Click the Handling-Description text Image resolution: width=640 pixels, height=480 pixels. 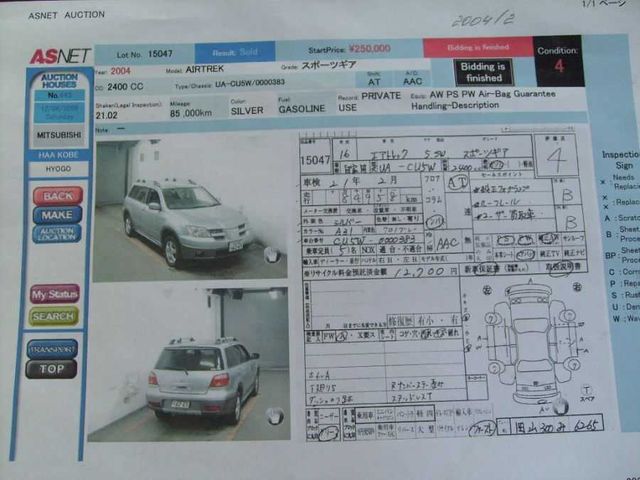[x=455, y=105]
